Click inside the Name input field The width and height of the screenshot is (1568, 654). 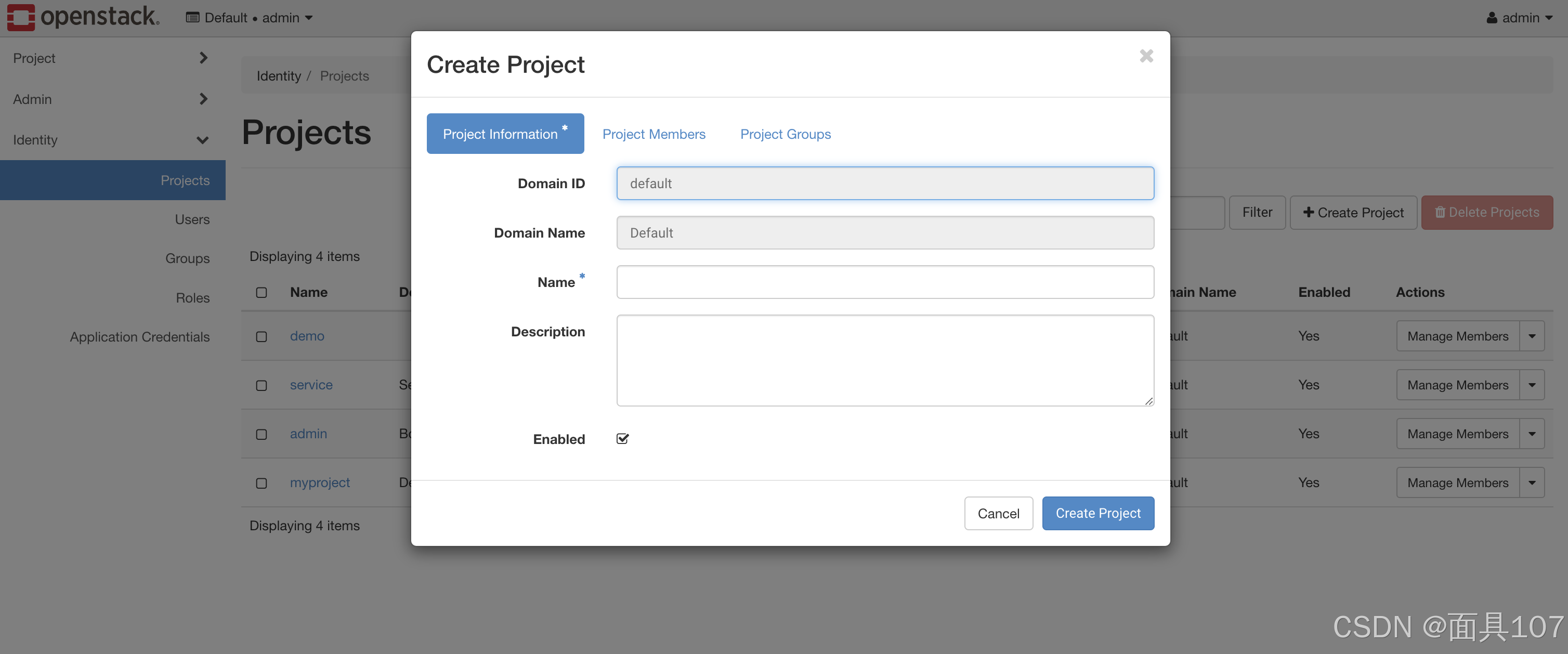tap(884, 282)
